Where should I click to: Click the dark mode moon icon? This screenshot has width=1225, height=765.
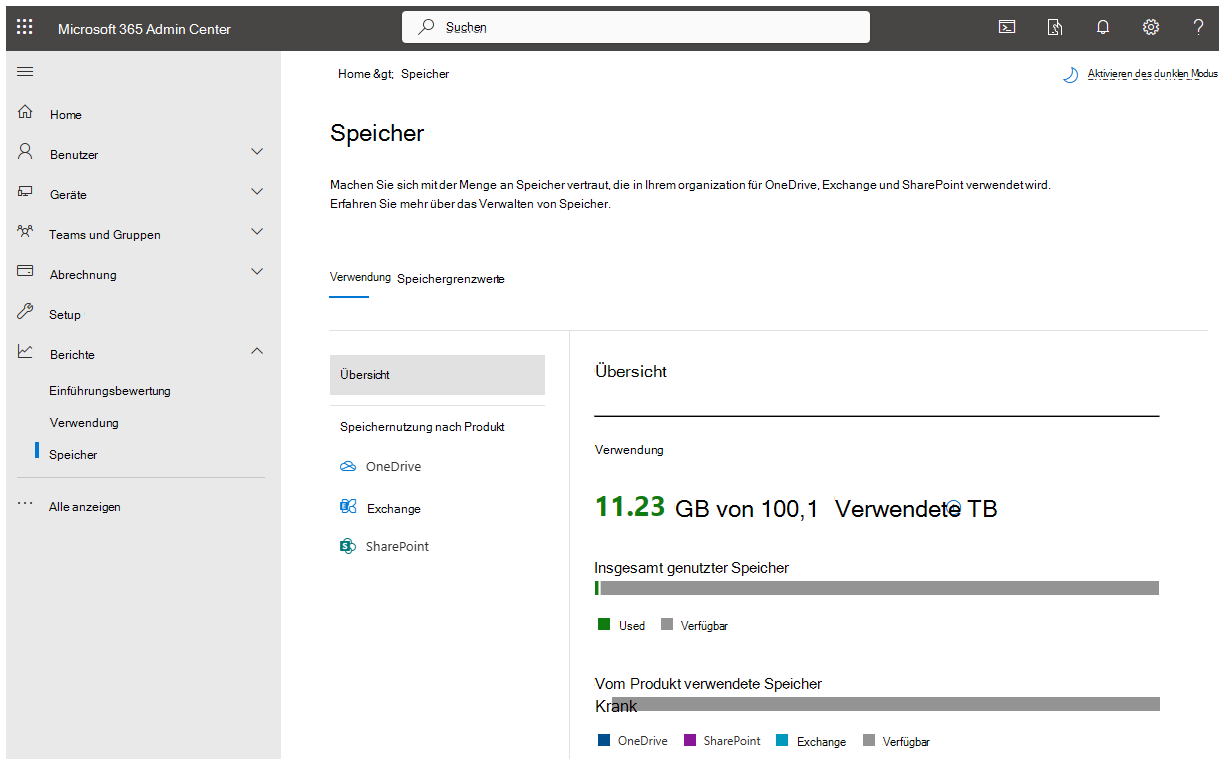click(1071, 75)
